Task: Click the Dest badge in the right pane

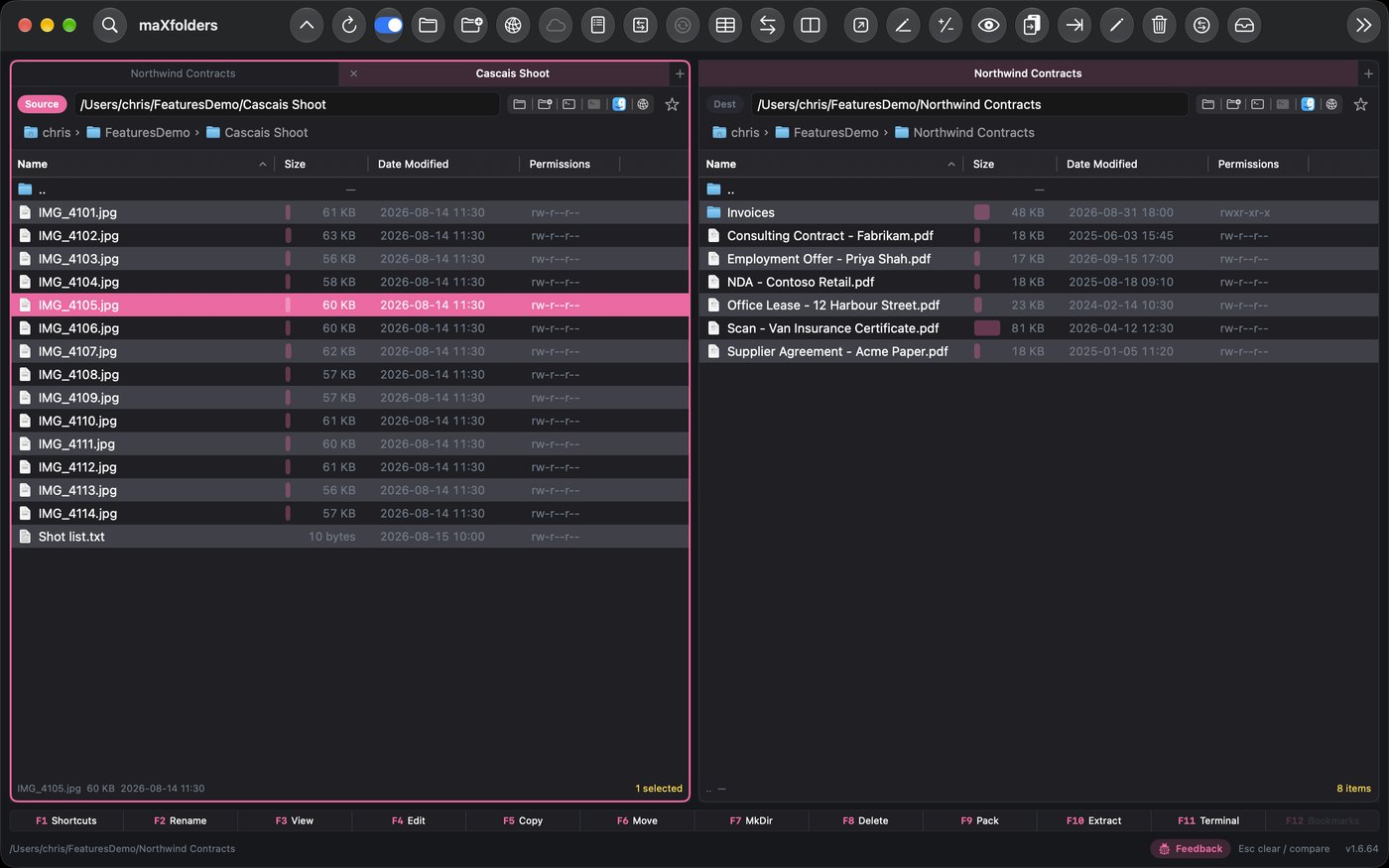Action: 725,104
